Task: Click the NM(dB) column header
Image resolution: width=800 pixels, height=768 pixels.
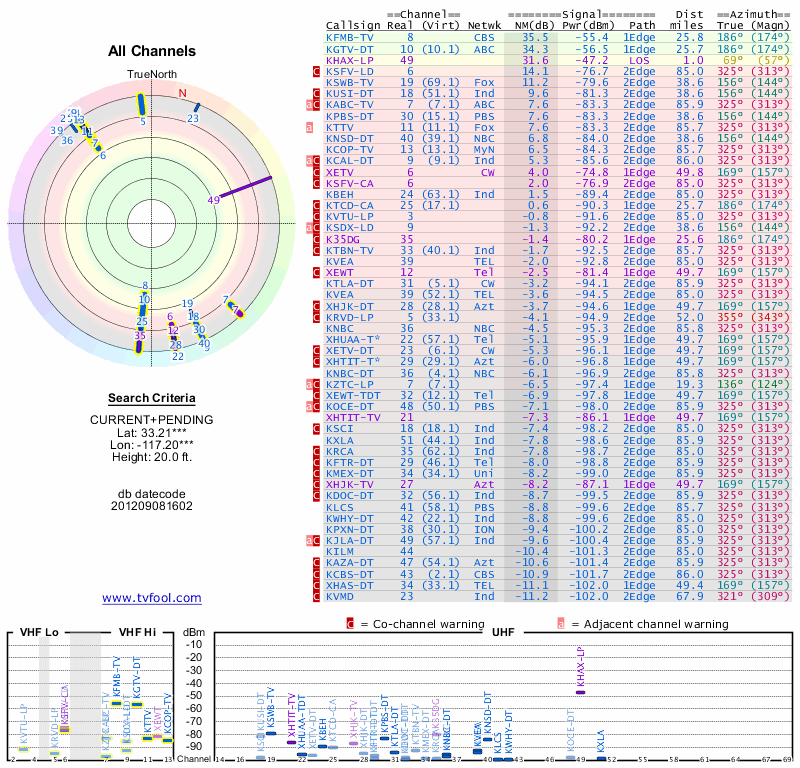Action: [528, 27]
